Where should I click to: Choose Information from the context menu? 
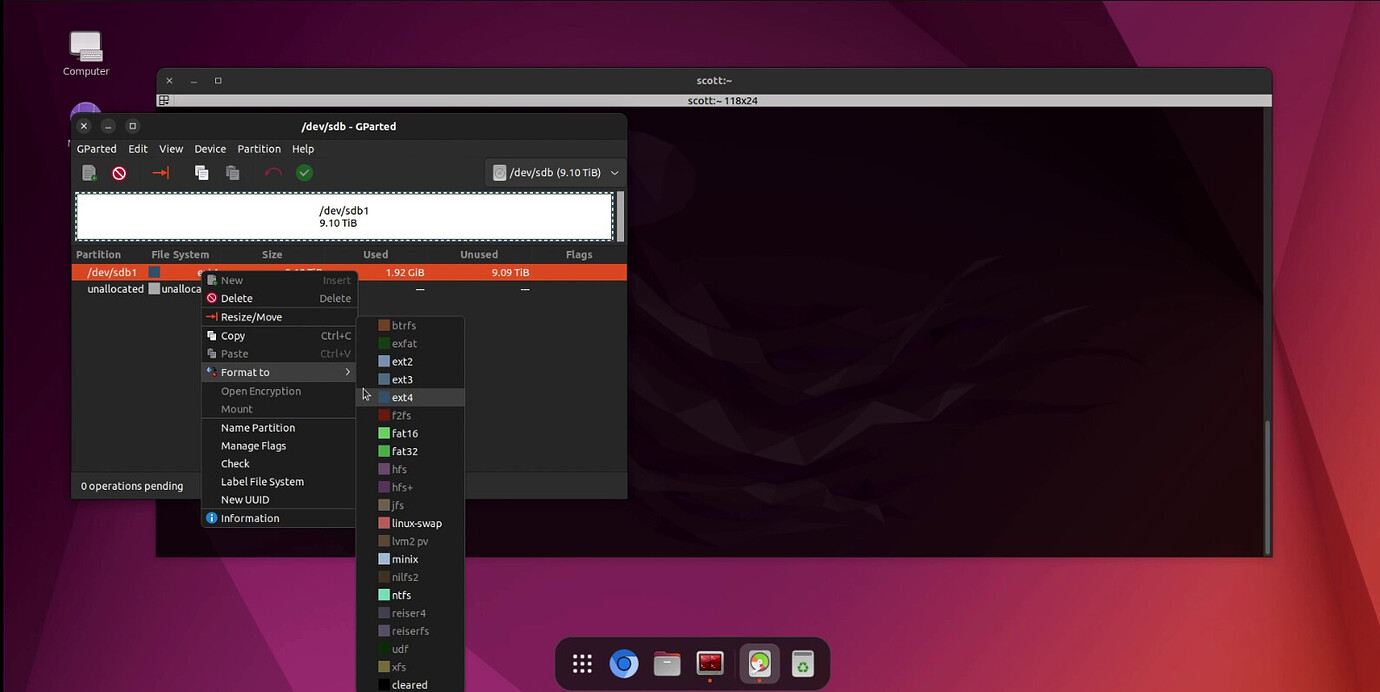click(x=250, y=518)
